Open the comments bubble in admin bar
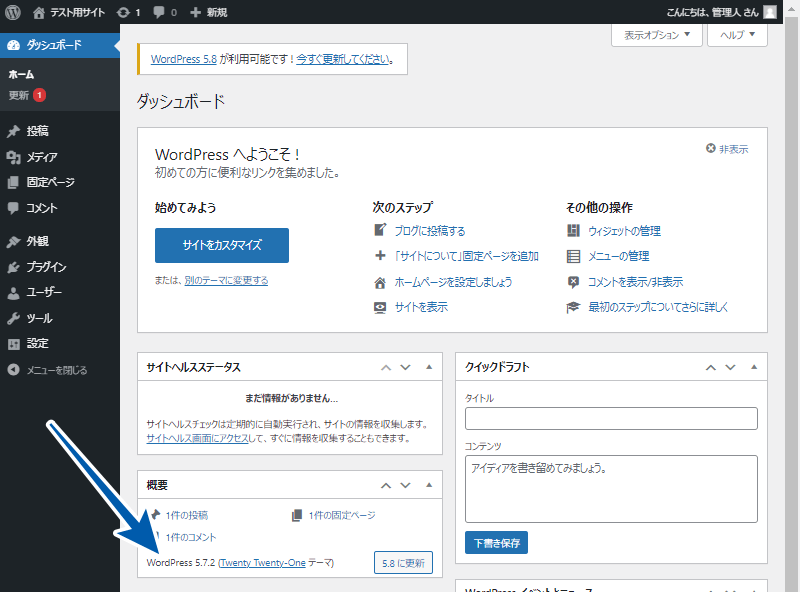The height and width of the screenshot is (592, 800). pos(159,12)
